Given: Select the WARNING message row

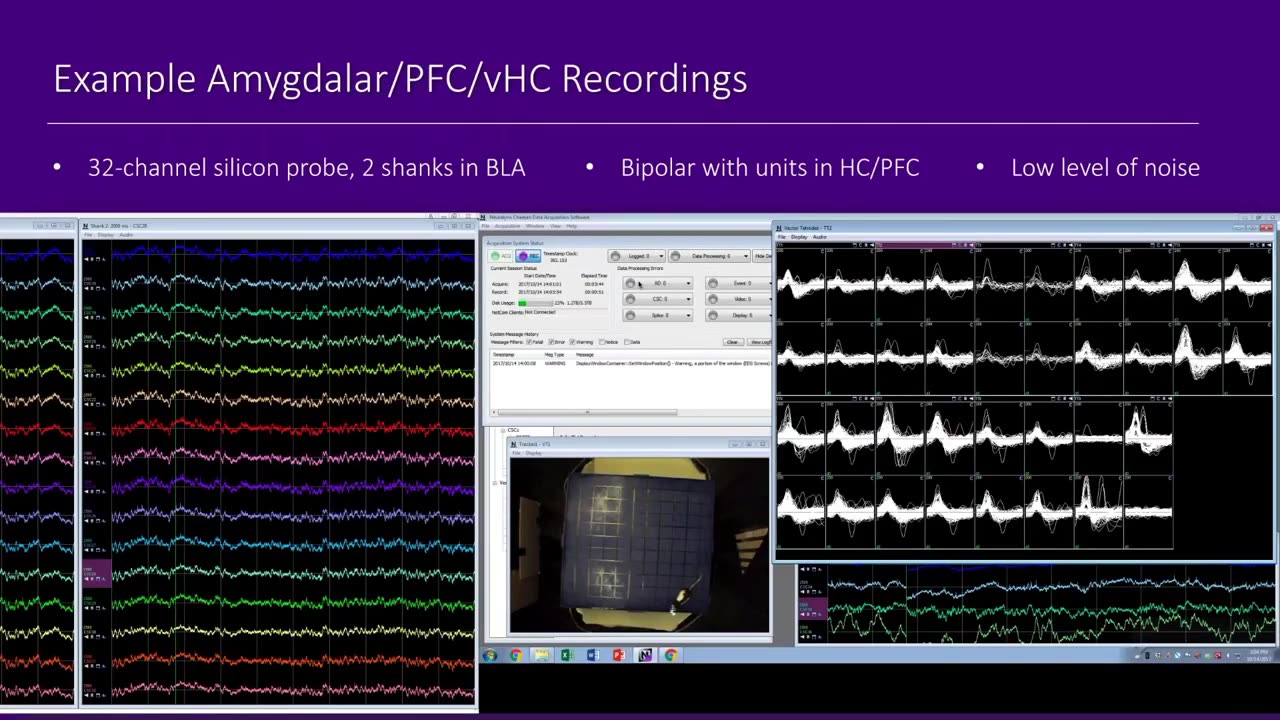Looking at the screenshot, I should point(631,363).
